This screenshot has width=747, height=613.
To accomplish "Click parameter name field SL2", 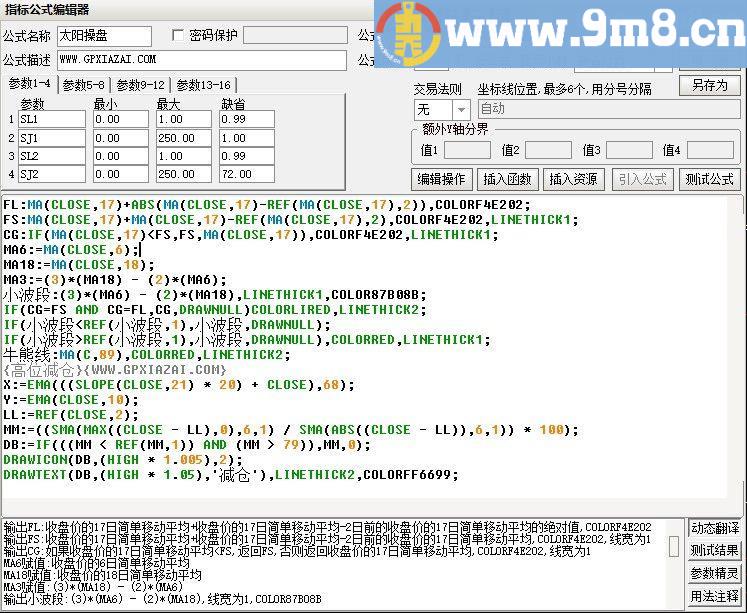I will click(52, 156).
